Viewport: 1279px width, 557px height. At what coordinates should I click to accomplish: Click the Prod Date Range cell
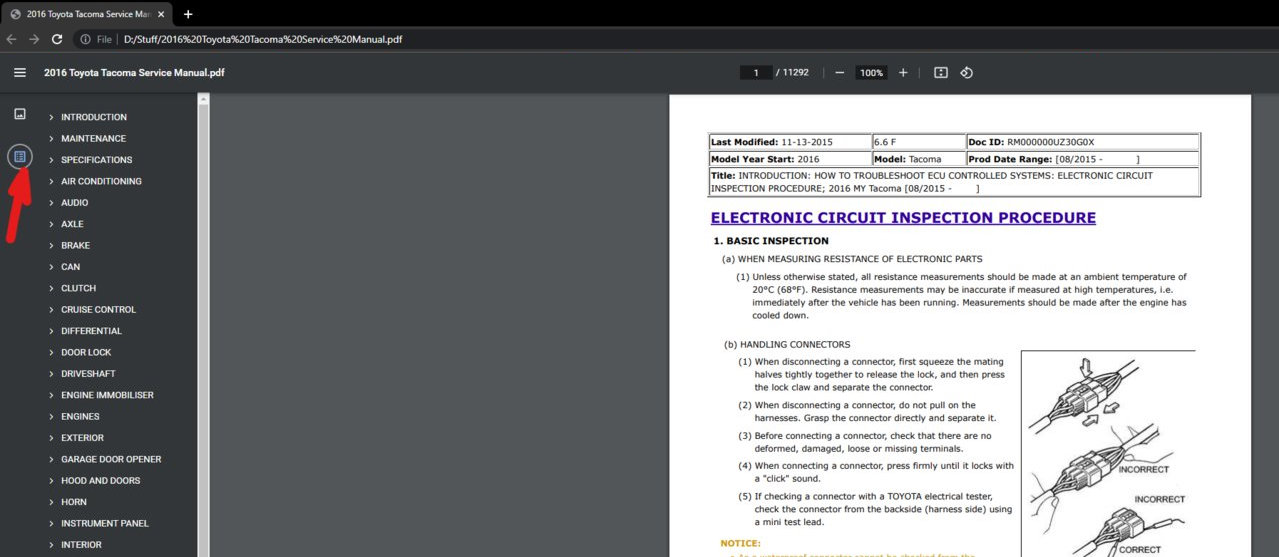coord(1083,159)
